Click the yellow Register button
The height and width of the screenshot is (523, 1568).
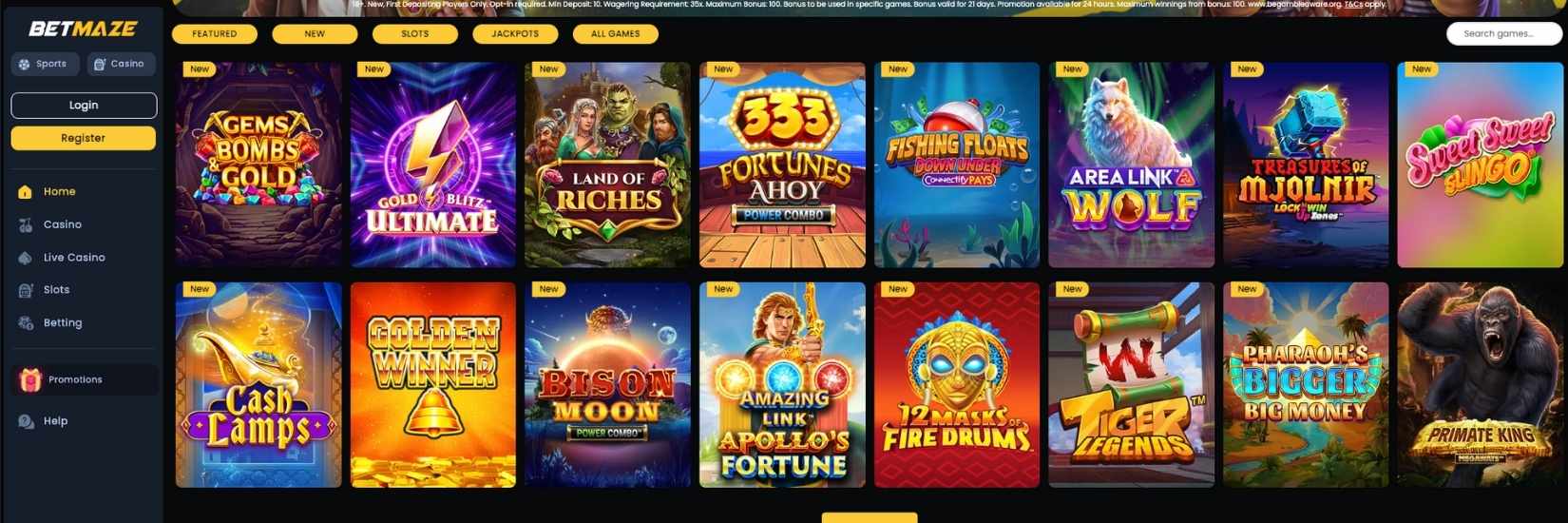(84, 138)
